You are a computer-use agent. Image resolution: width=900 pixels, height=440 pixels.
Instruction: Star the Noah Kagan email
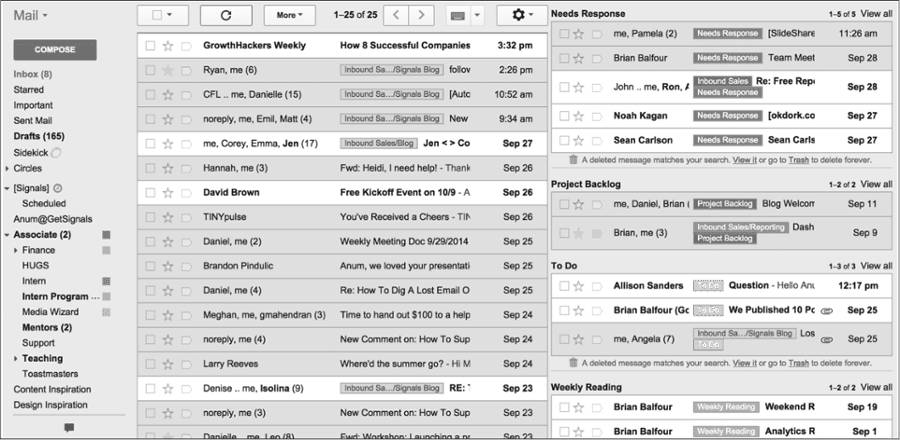pos(579,116)
